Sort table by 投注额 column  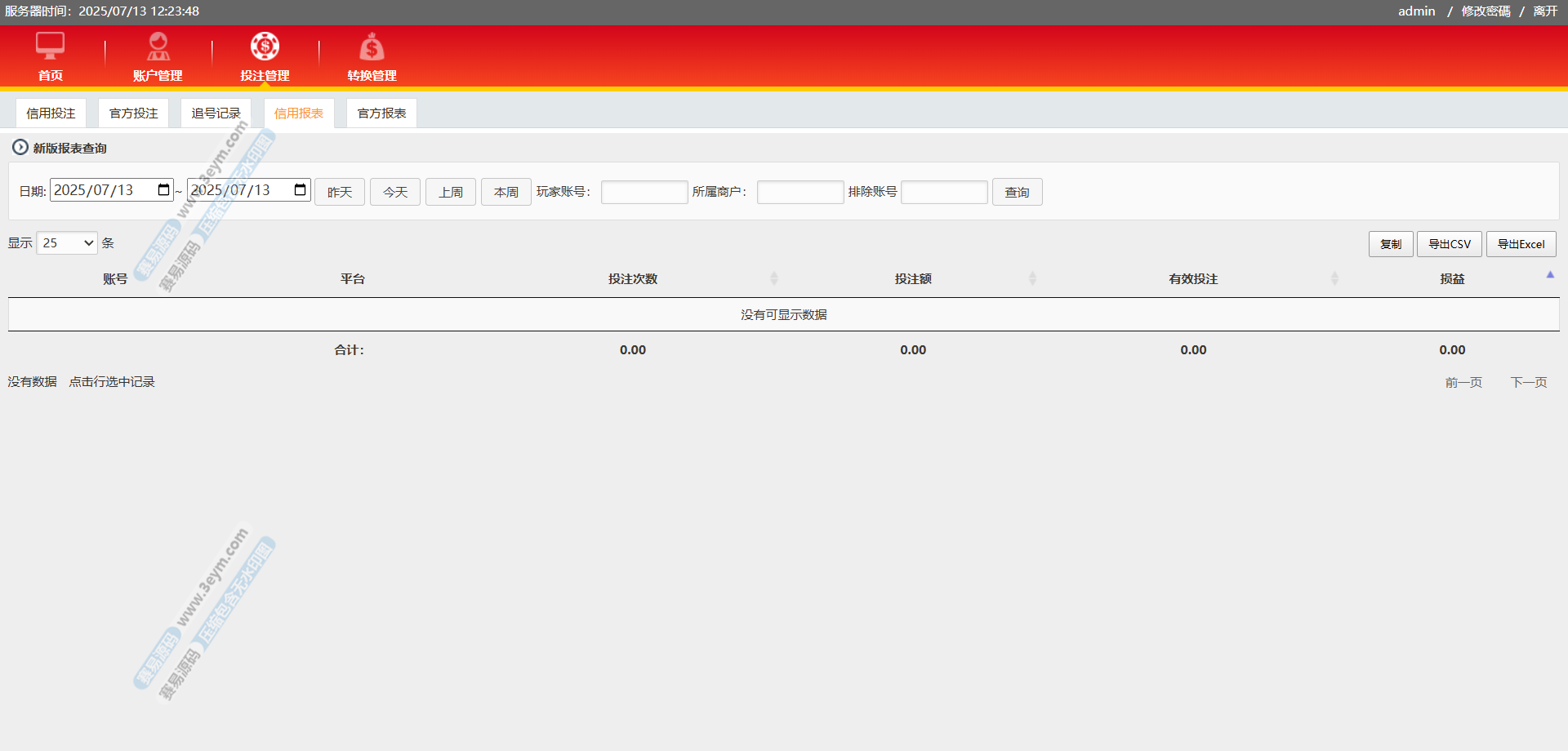(x=1031, y=279)
